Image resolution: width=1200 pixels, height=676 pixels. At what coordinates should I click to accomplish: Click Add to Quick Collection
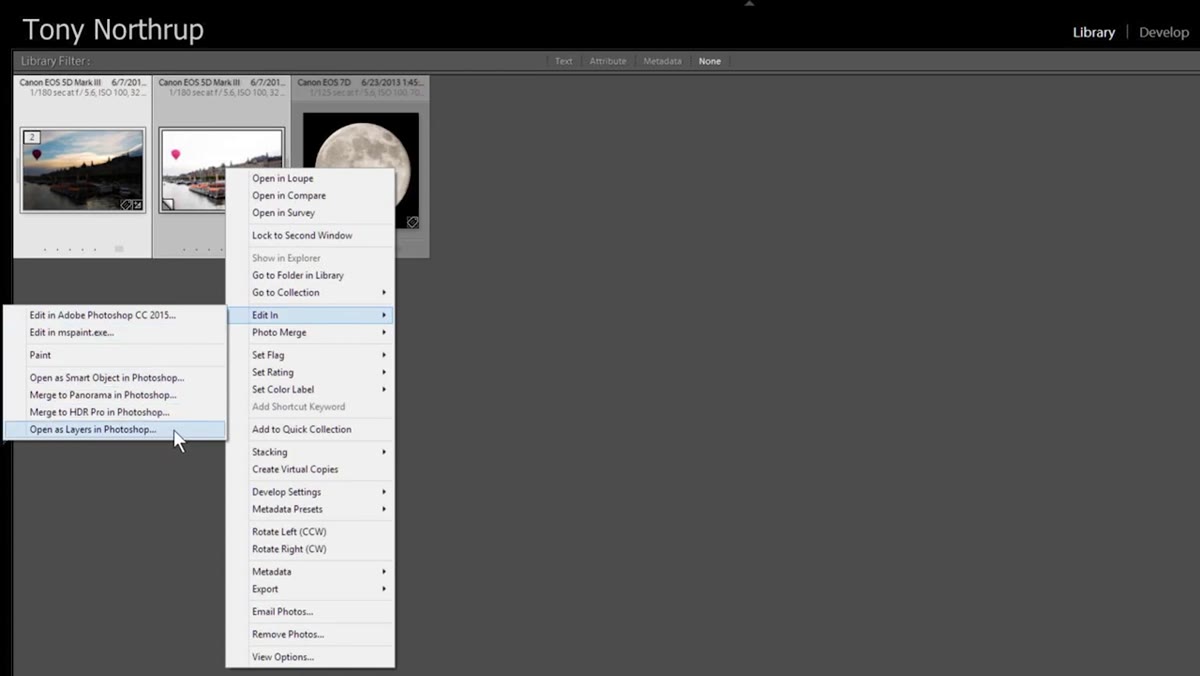pos(310,430)
